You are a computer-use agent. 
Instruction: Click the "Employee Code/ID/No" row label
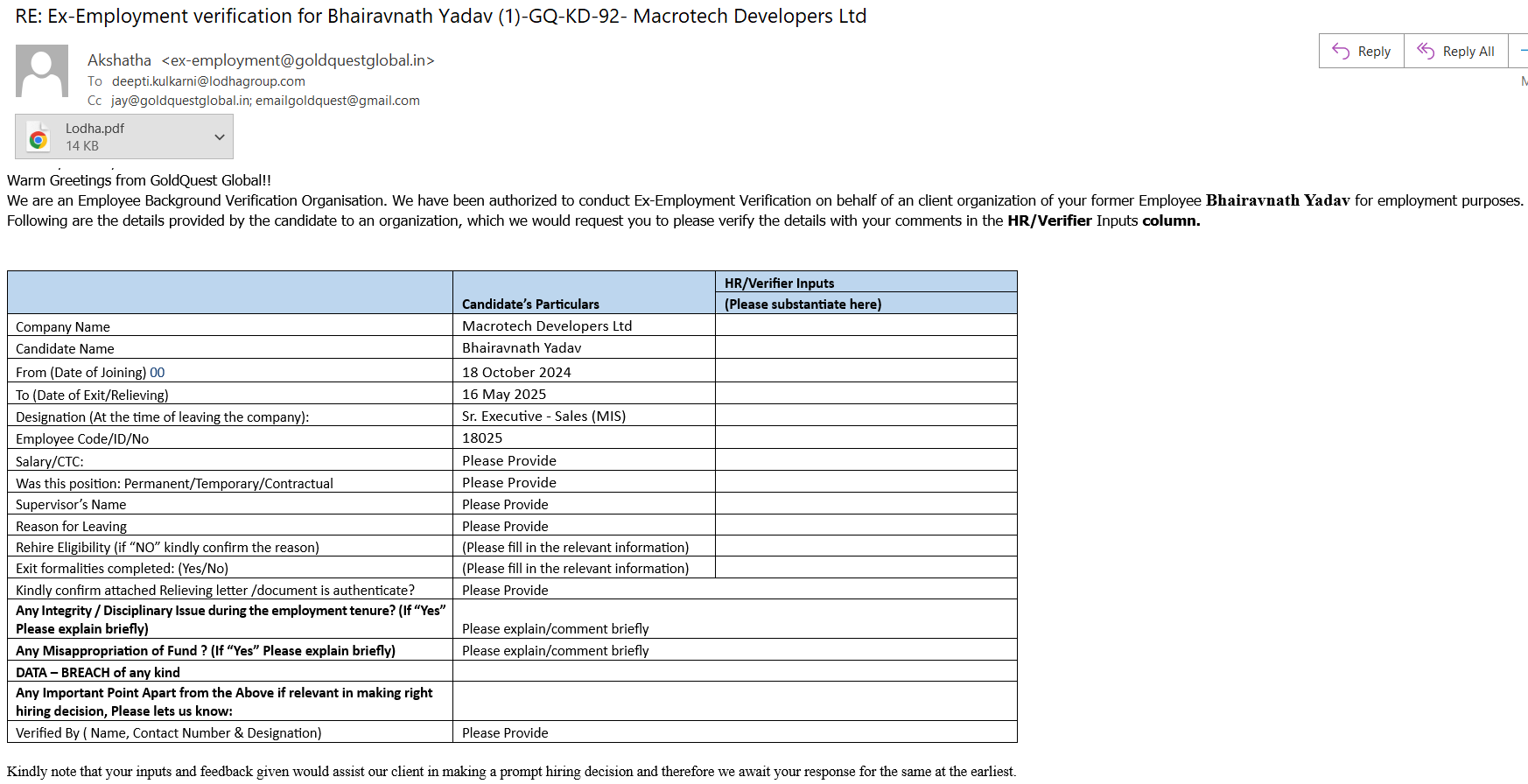point(82,438)
